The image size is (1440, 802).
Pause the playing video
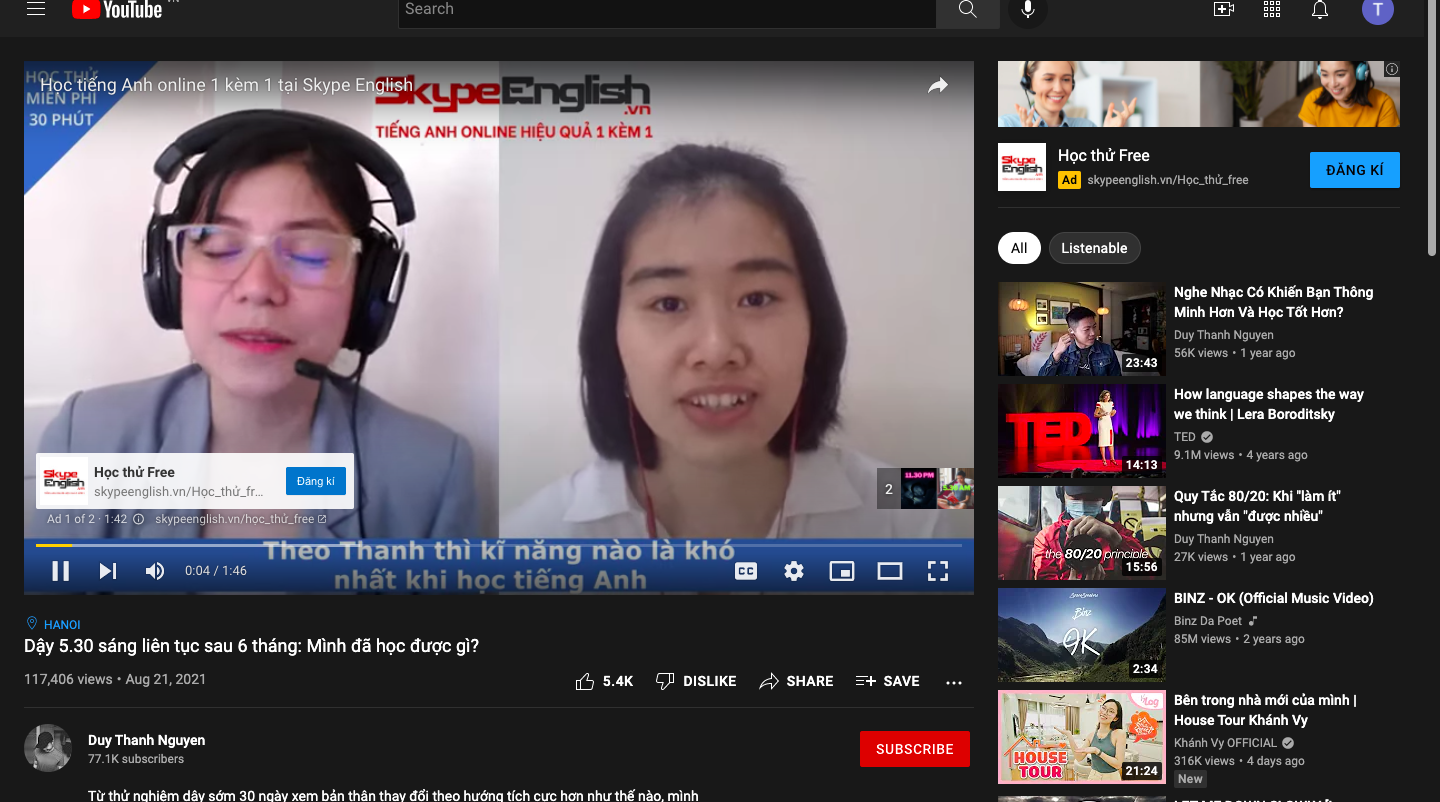tap(60, 571)
